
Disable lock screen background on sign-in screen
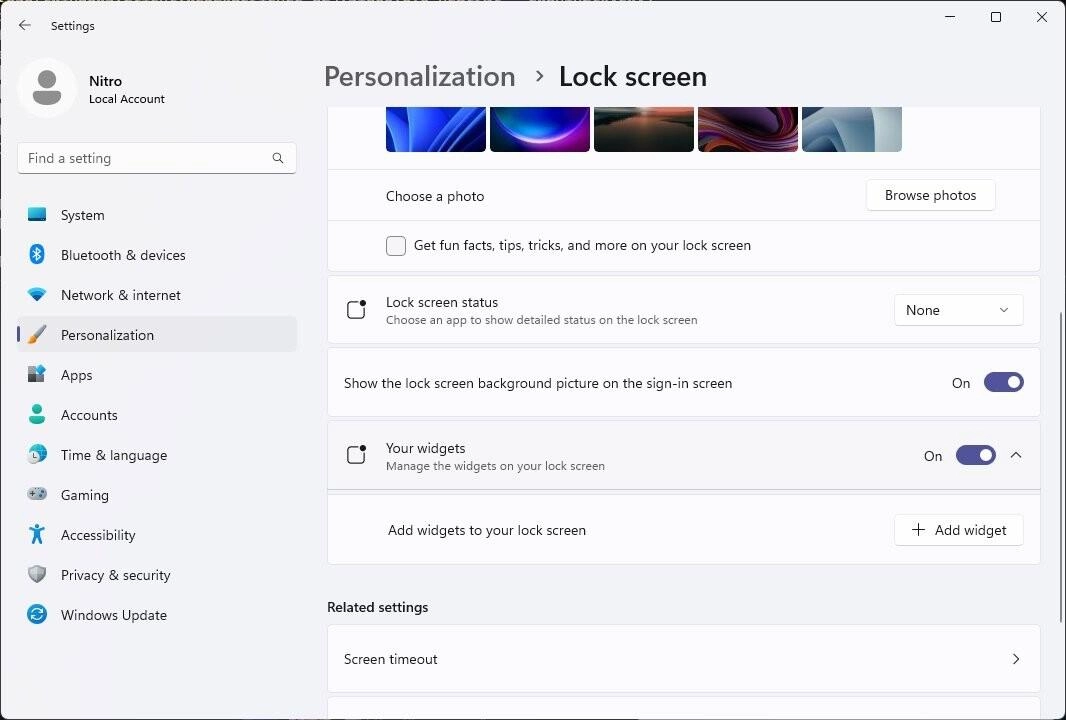(1003, 382)
